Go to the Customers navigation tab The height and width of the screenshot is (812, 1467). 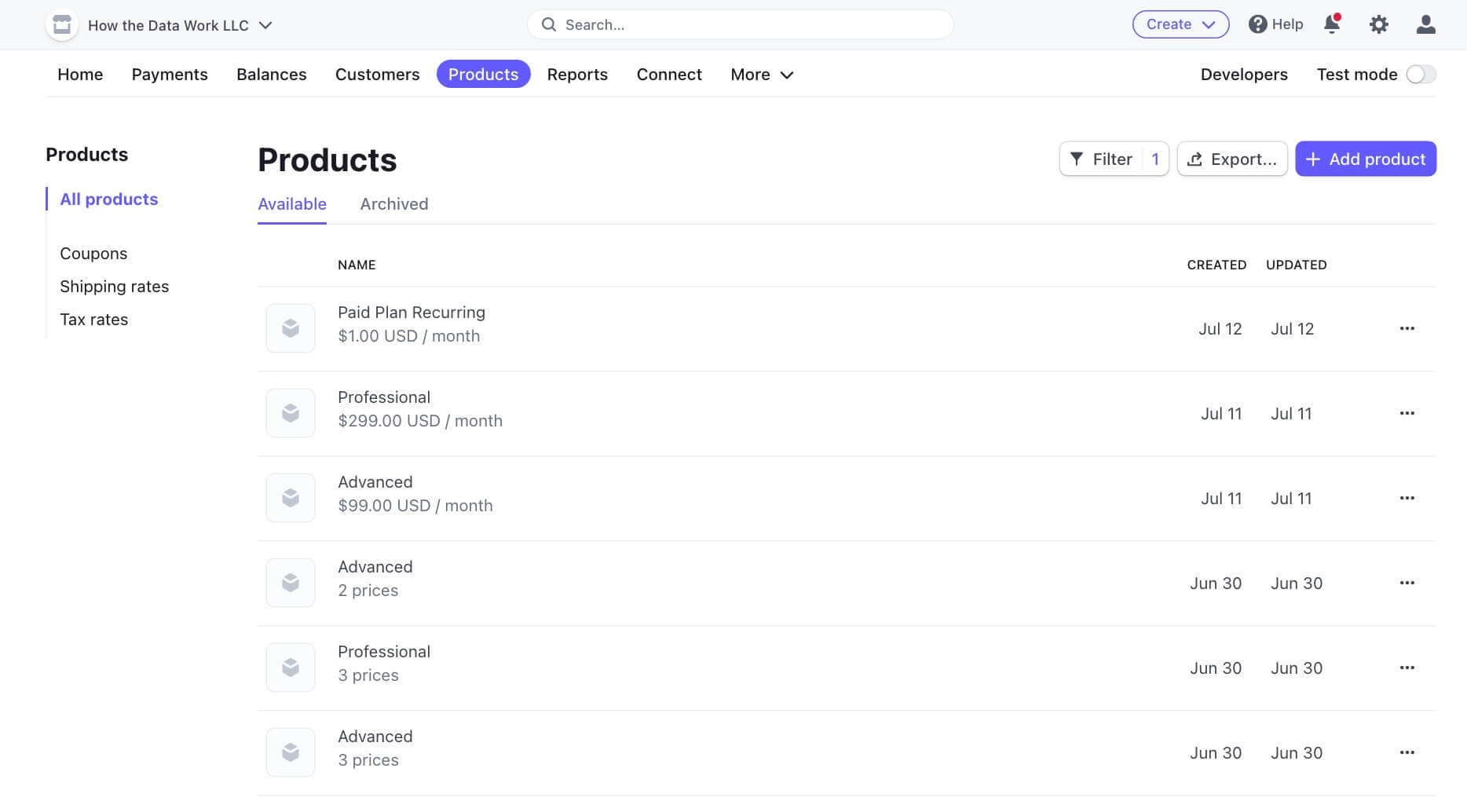[x=377, y=75]
